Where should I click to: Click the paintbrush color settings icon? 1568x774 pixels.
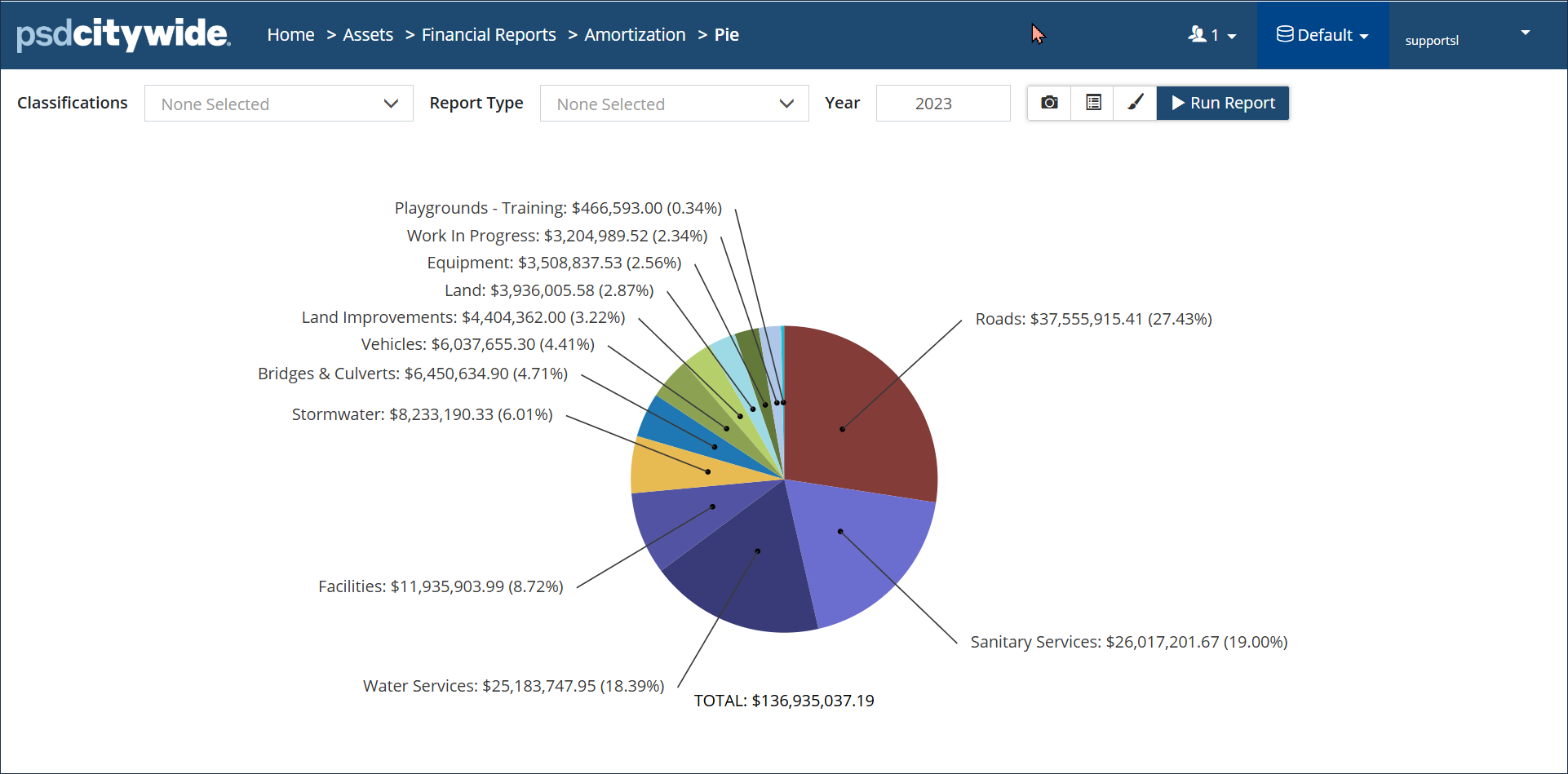tap(1135, 103)
